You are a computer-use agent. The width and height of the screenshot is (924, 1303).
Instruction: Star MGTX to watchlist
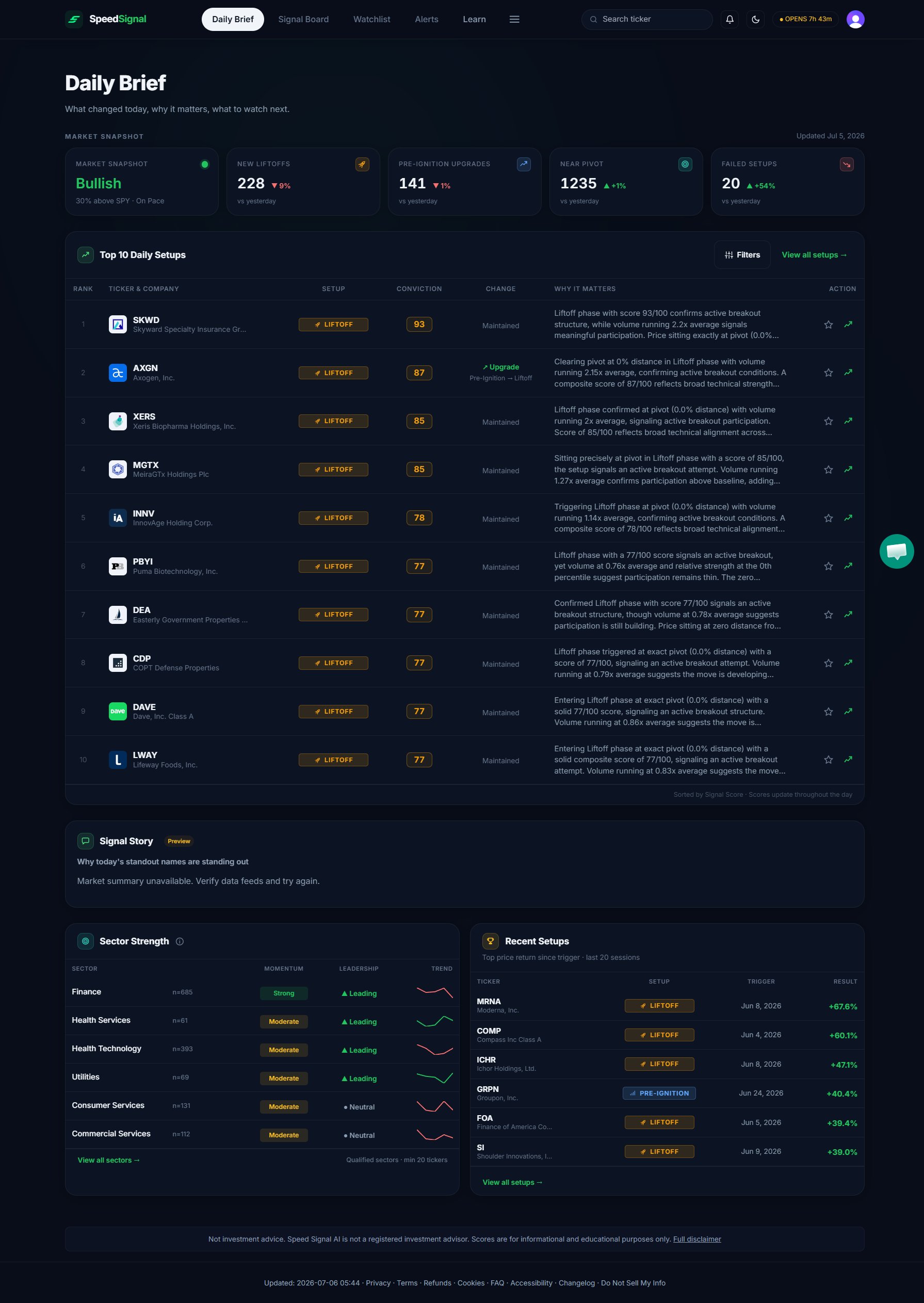(x=829, y=470)
